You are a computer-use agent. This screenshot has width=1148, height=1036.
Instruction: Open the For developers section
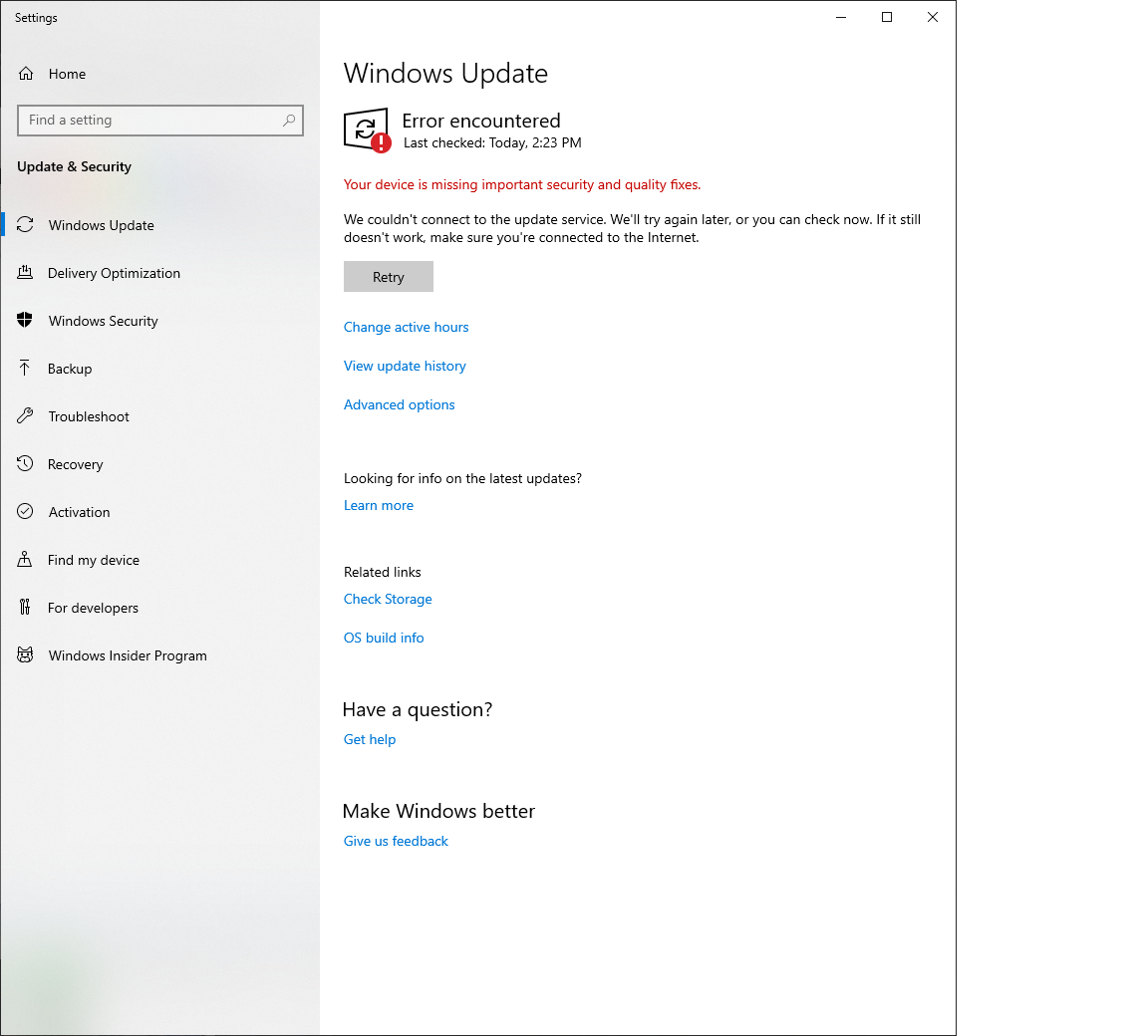click(160, 608)
